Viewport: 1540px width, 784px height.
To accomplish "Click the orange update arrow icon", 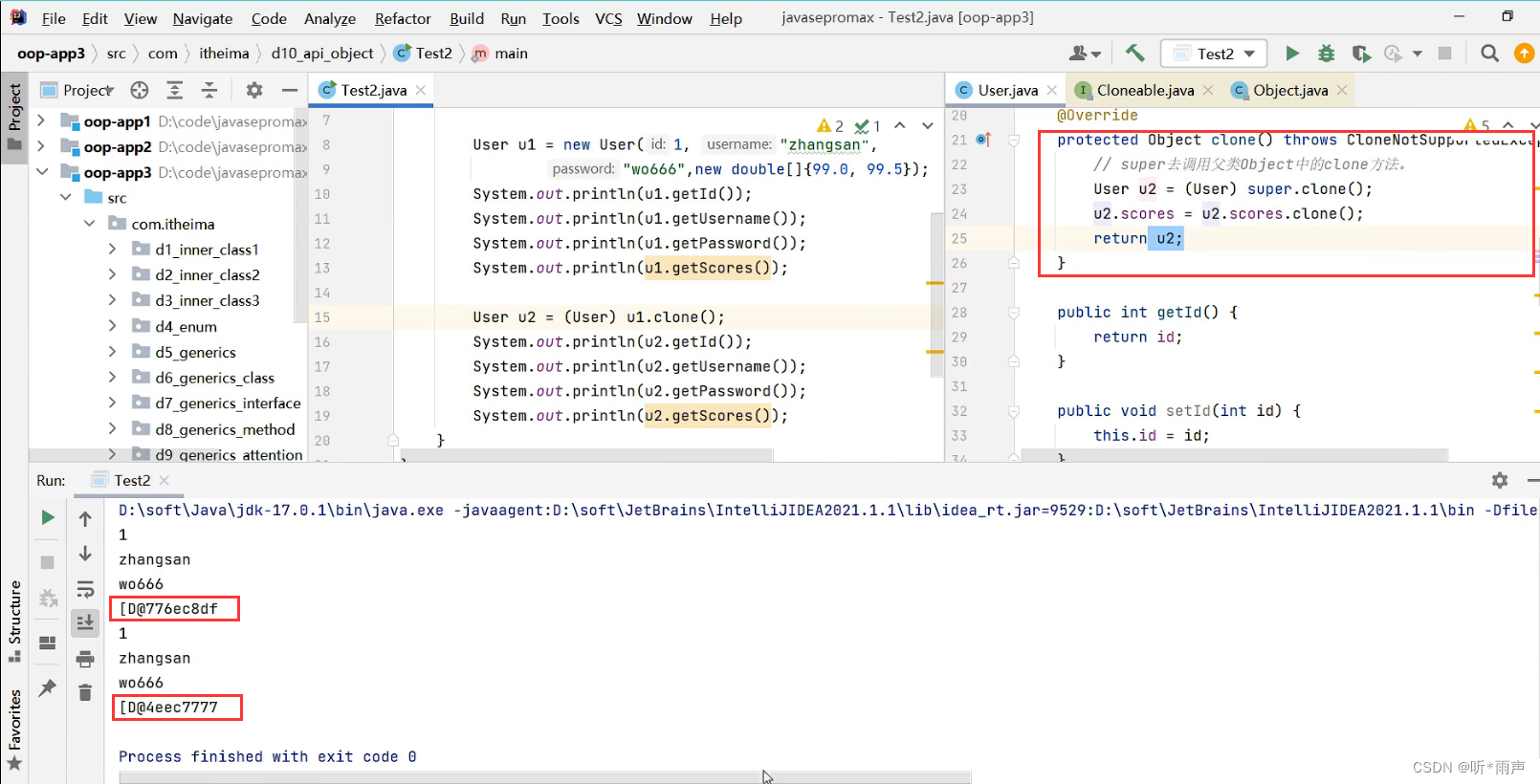I will click(1524, 54).
